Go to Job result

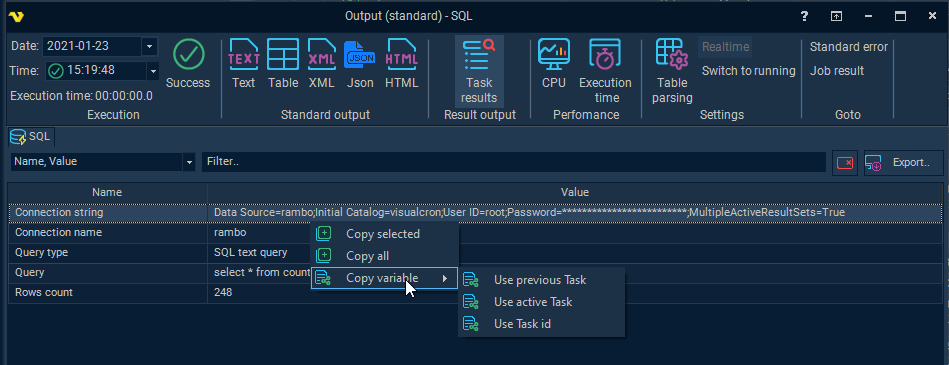click(837, 71)
